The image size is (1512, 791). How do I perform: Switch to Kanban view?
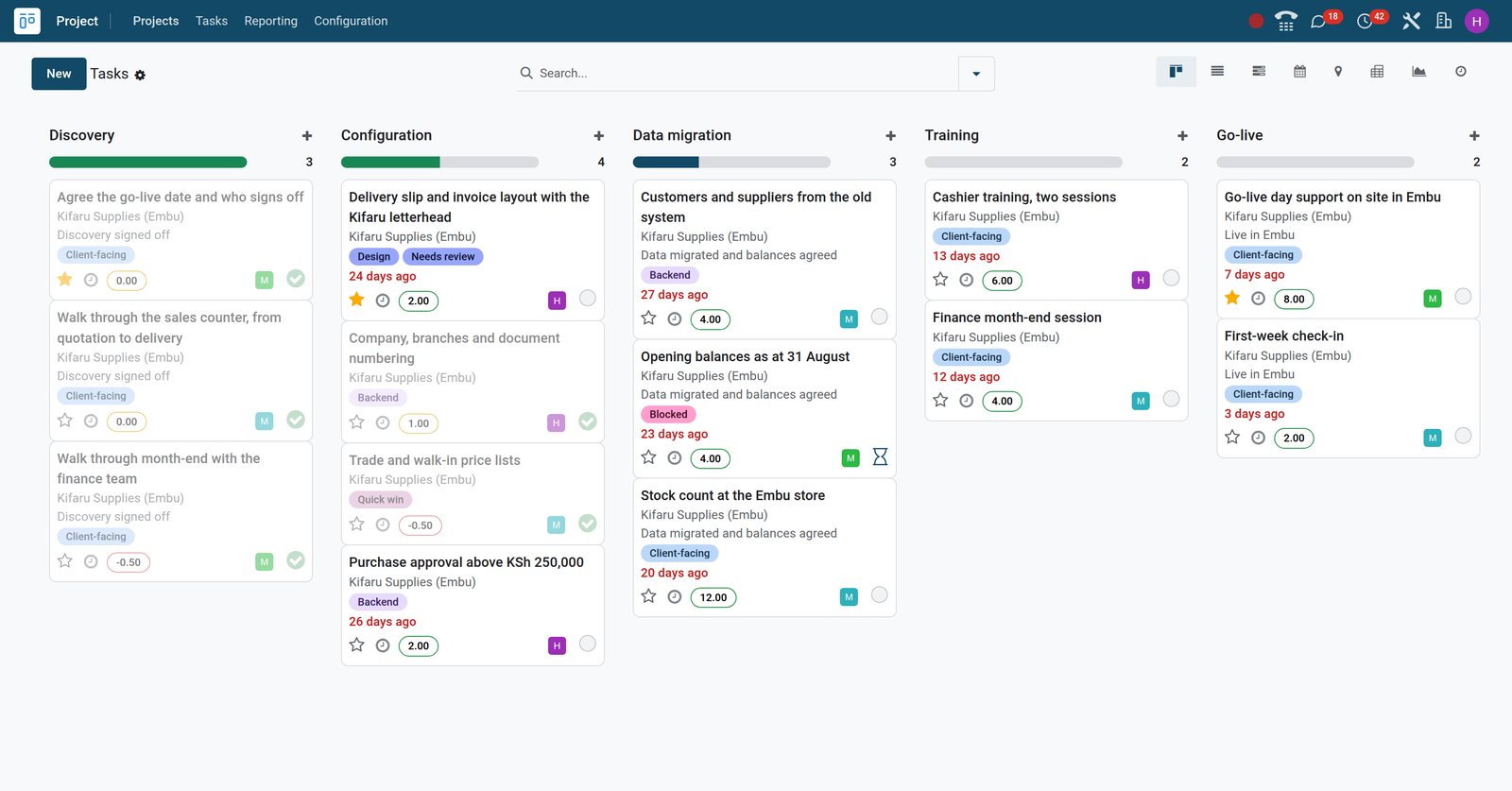click(x=1176, y=72)
